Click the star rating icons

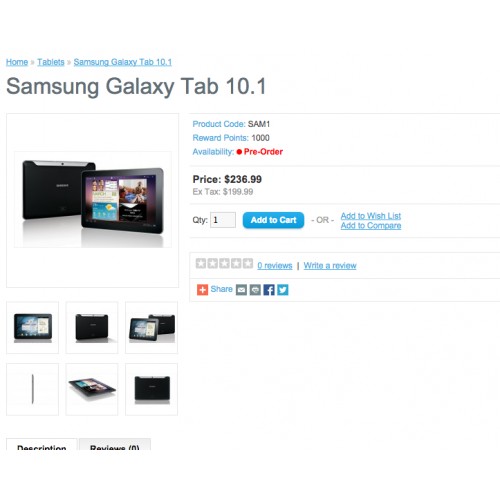[x=224, y=263]
